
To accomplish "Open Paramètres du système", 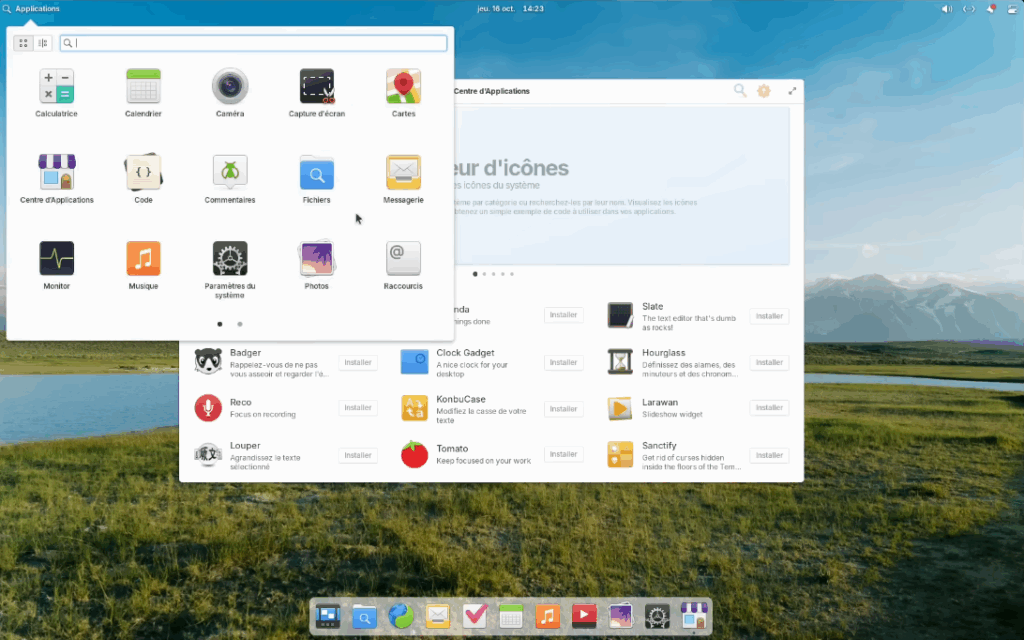I will pos(230,260).
